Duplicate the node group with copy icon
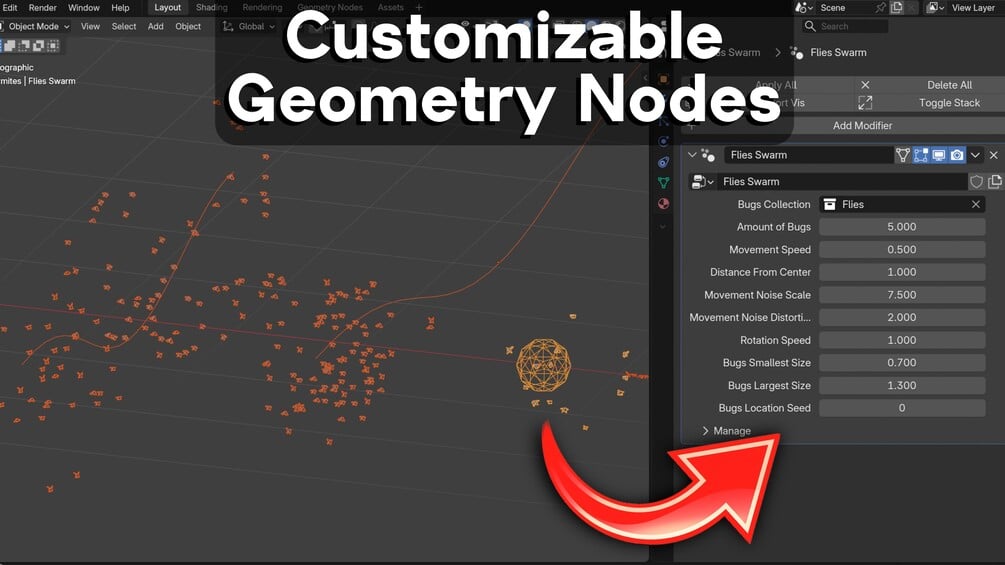The image size is (1005, 565). (x=995, y=182)
